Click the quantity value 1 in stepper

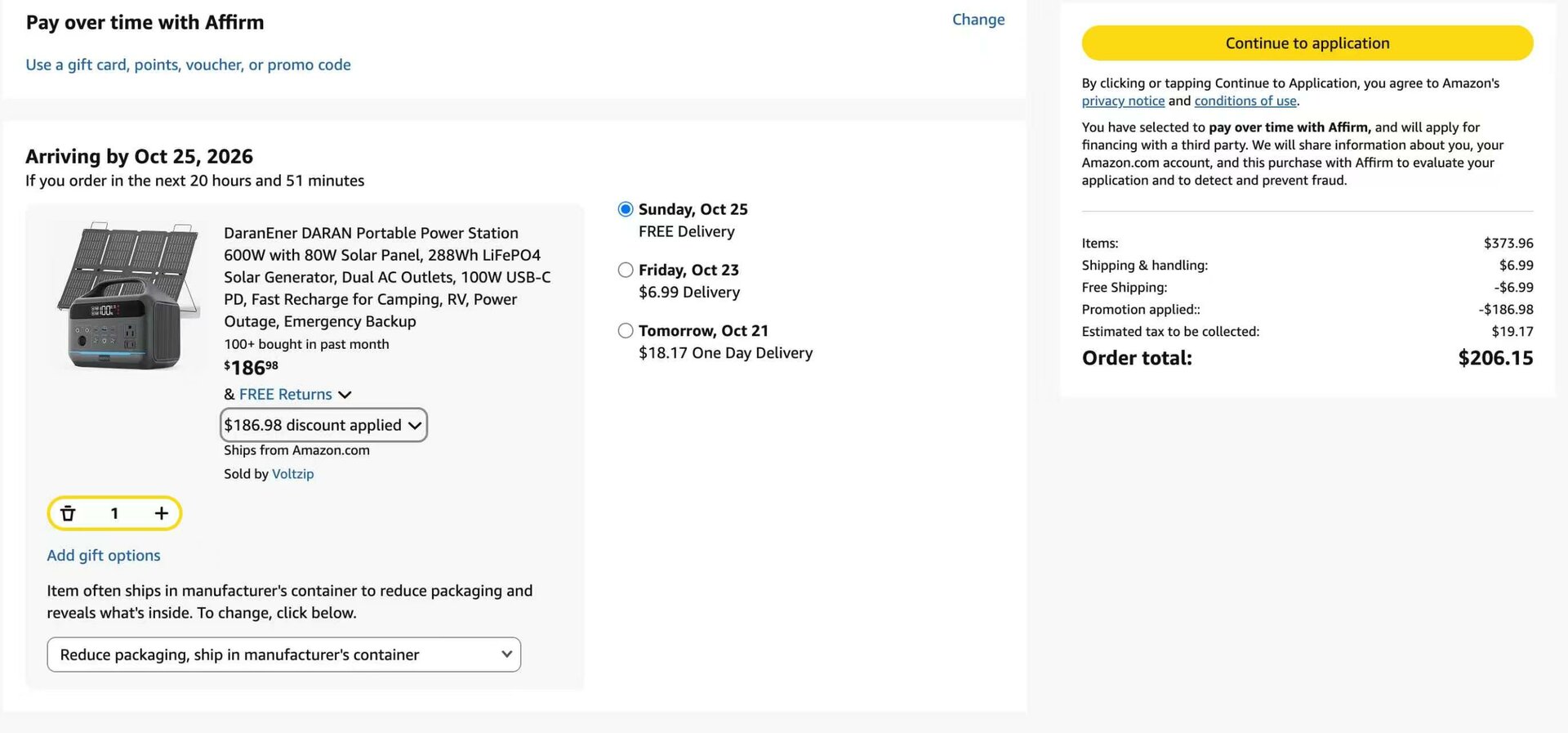pos(114,513)
